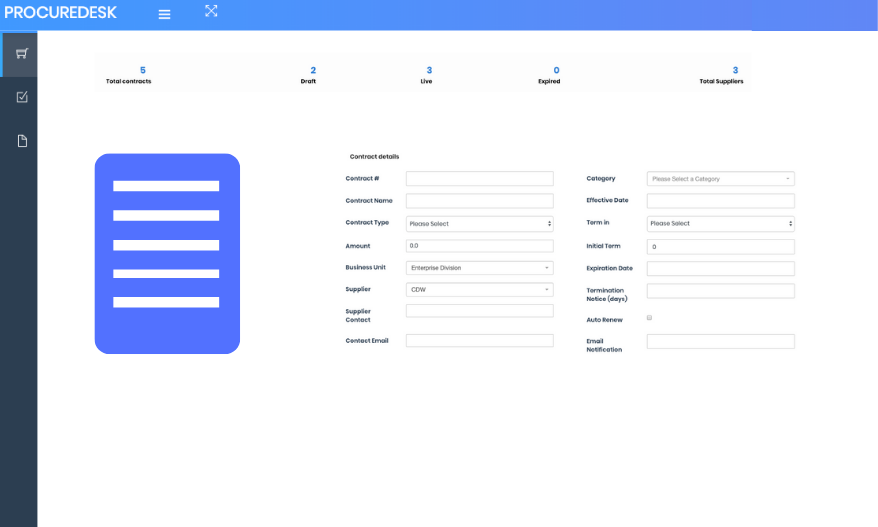Click the Supplier Contact input field
This screenshot has width=878, height=527.
(x=480, y=311)
